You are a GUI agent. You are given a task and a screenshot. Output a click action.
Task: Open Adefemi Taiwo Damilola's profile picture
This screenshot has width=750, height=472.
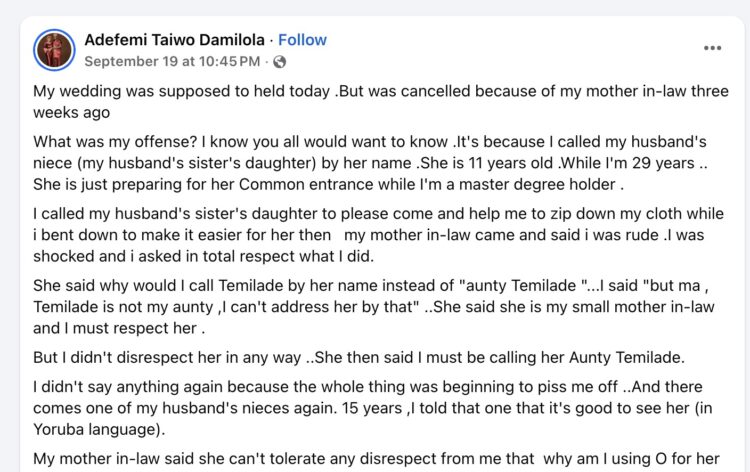tap(54, 49)
